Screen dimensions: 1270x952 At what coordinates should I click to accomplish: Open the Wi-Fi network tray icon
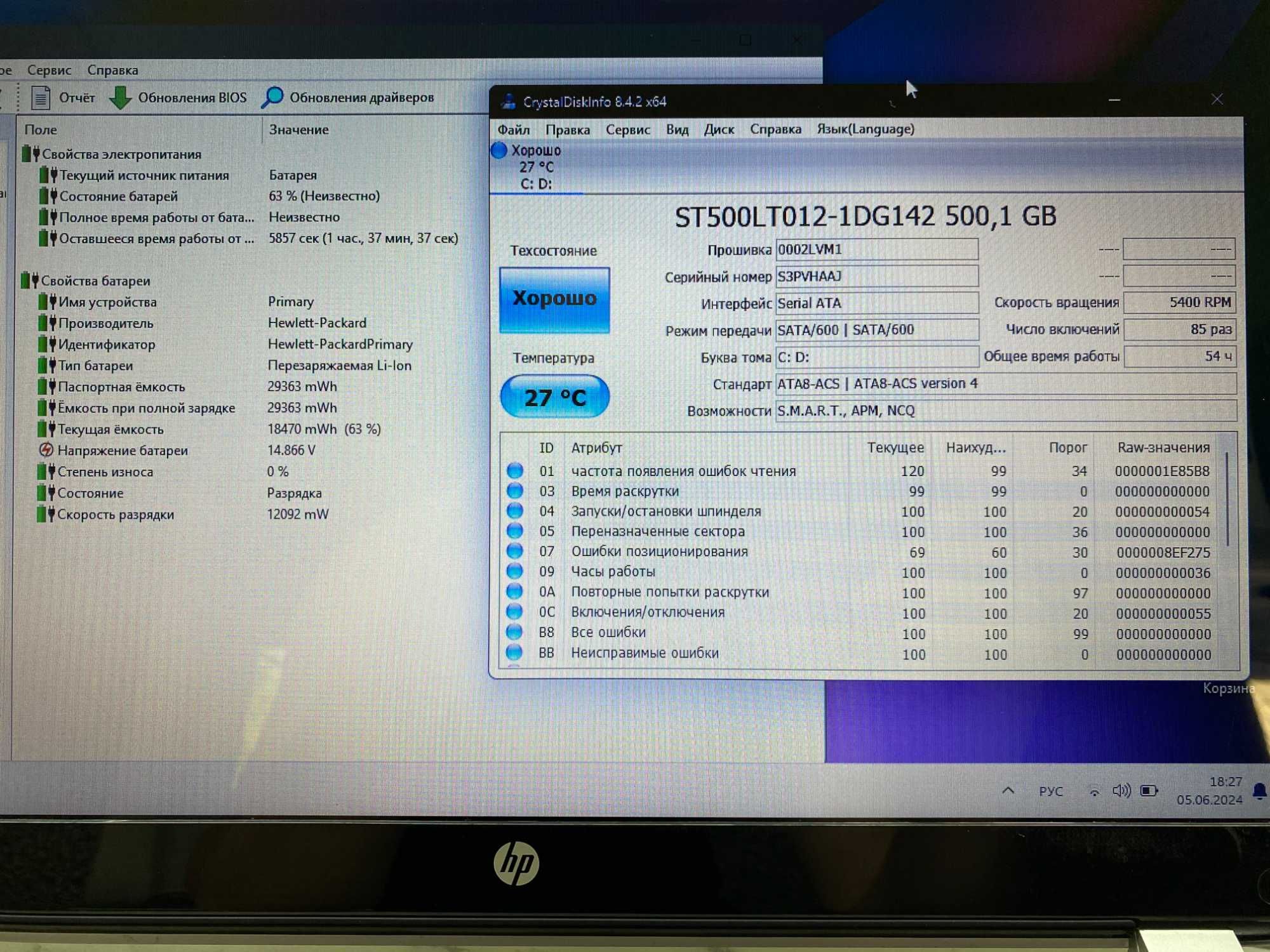[x=1093, y=791]
